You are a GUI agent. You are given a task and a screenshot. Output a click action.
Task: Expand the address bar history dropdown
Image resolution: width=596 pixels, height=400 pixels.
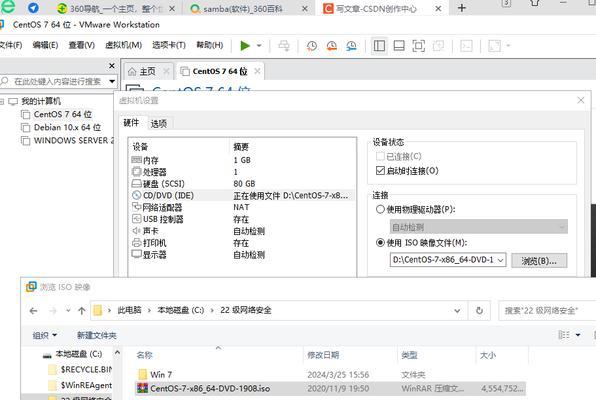click(x=457, y=311)
